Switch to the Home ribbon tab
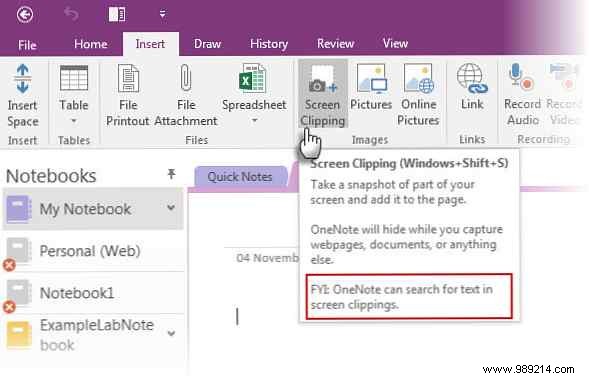Viewport: 589px width, 378px height. 91,44
